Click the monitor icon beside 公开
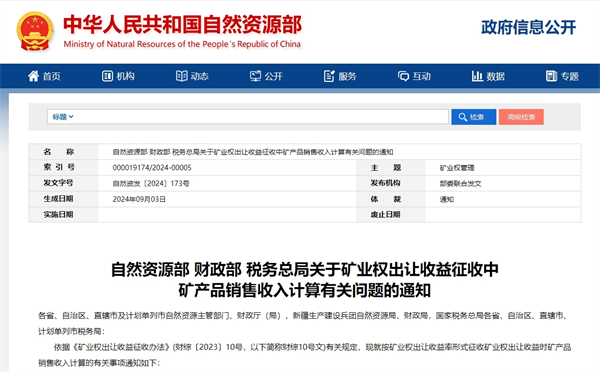This screenshot has height=372, width=600. pyautogui.click(x=255, y=76)
